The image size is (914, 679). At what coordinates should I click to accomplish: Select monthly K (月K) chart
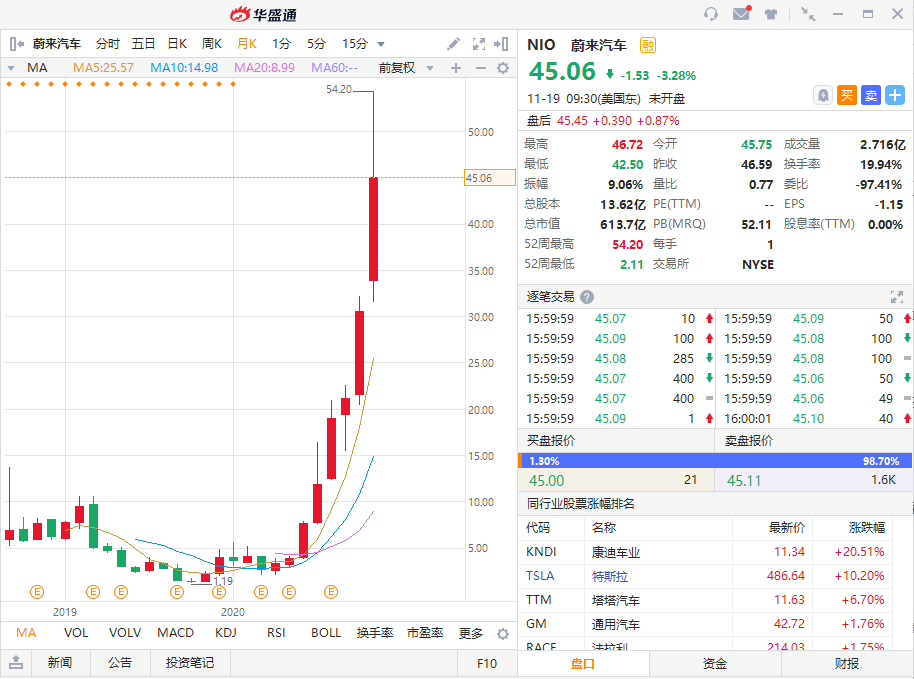(247, 44)
